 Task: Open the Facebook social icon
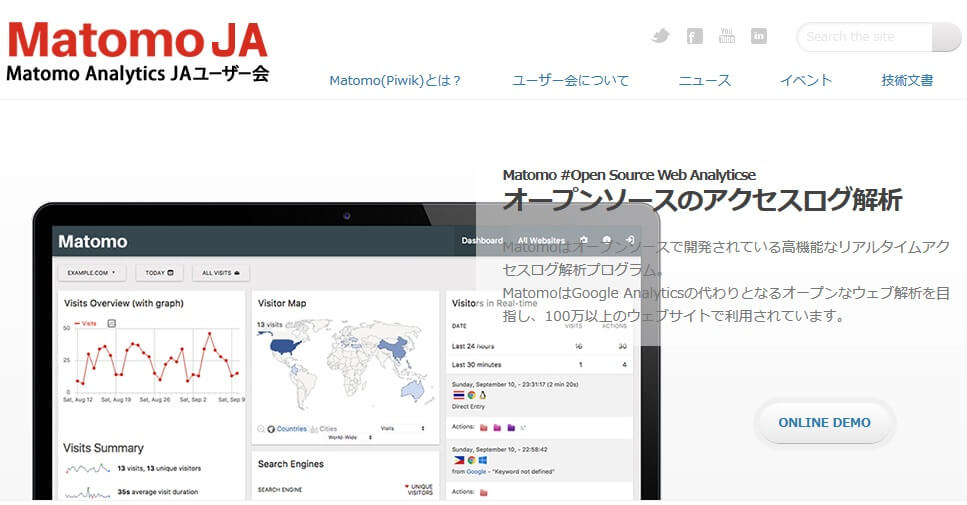point(694,36)
